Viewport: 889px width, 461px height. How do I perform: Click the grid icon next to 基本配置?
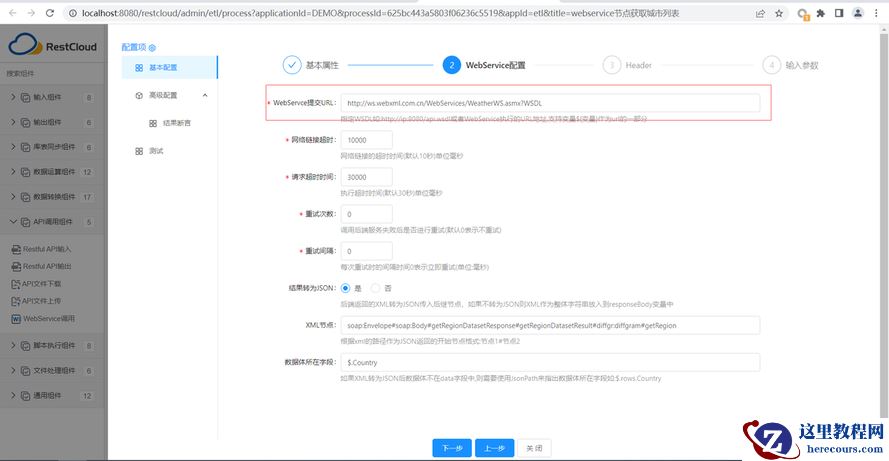coord(139,67)
